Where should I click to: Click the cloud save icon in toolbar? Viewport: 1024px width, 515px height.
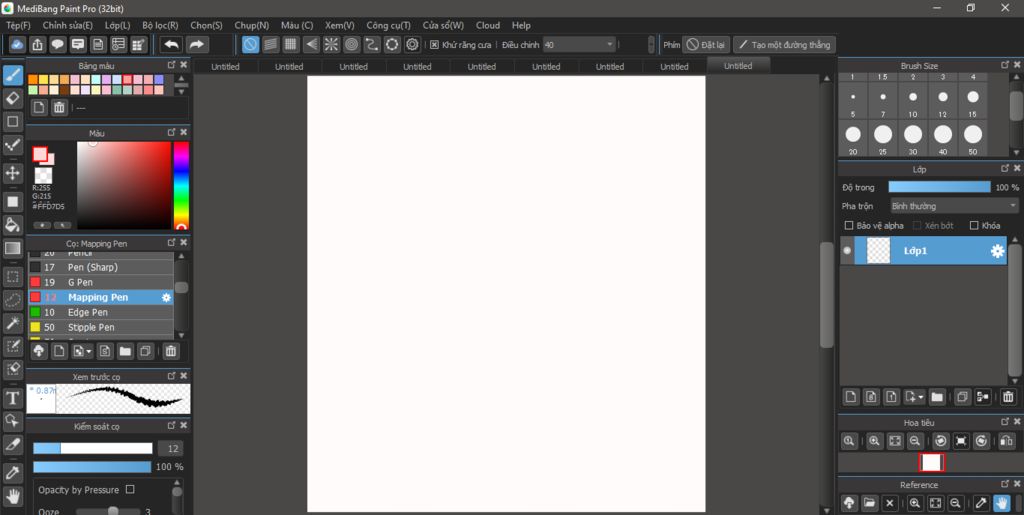coord(18,44)
